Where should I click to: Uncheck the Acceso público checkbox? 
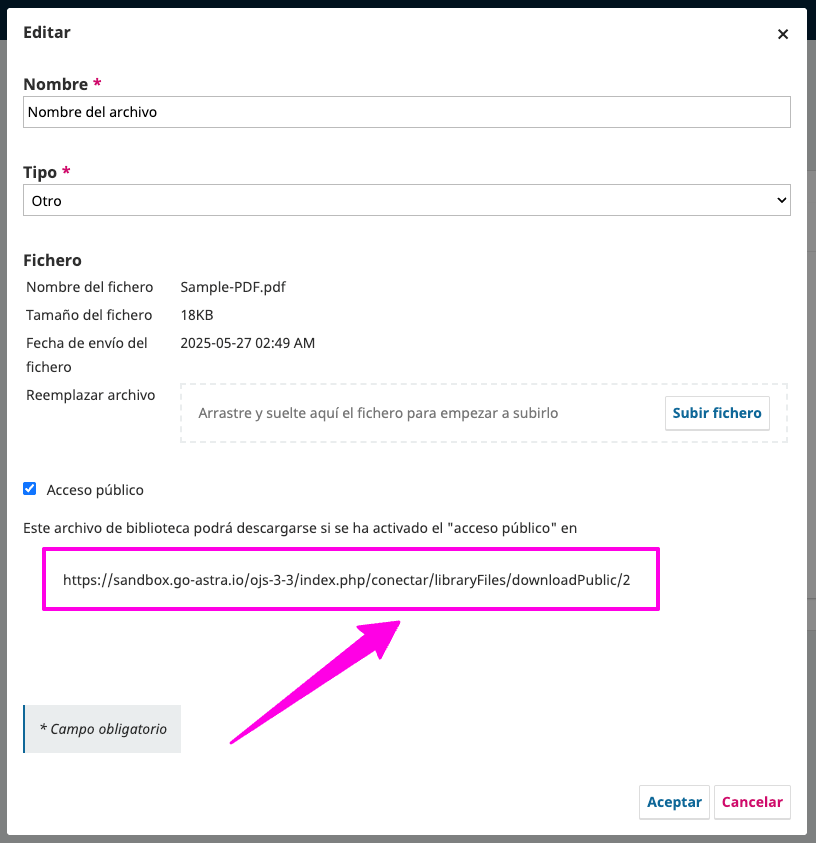coord(30,489)
